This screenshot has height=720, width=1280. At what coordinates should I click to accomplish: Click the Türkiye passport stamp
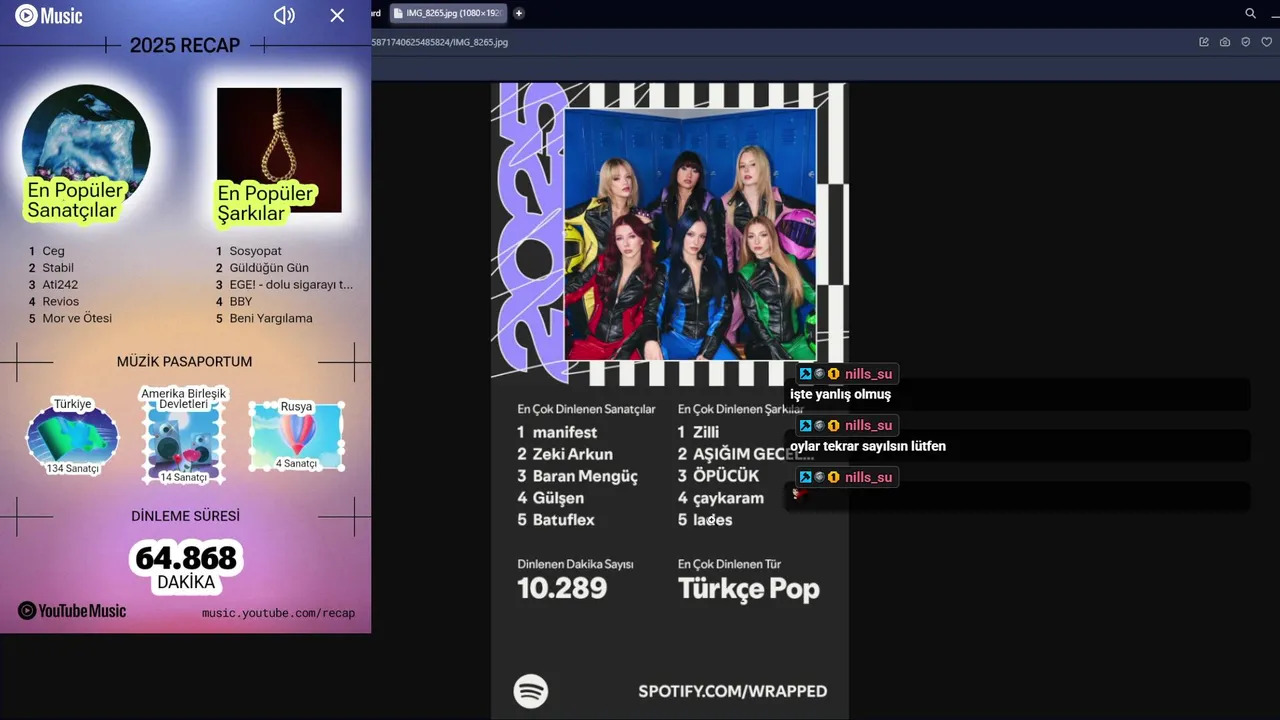[72, 436]
